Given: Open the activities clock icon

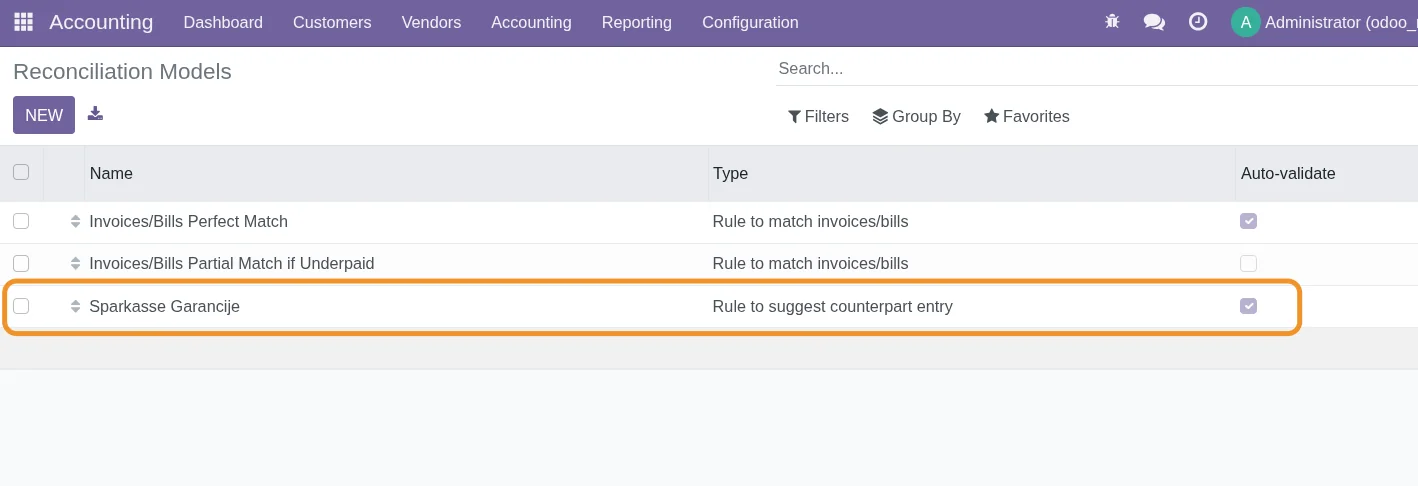Looking at the screenshot, I should point(1197,22).
